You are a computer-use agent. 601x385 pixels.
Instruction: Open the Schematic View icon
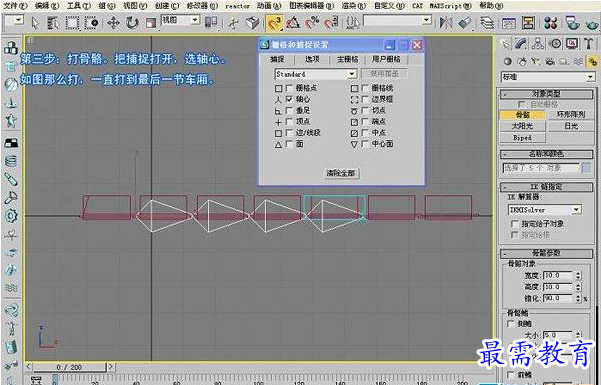coord(528,23)
